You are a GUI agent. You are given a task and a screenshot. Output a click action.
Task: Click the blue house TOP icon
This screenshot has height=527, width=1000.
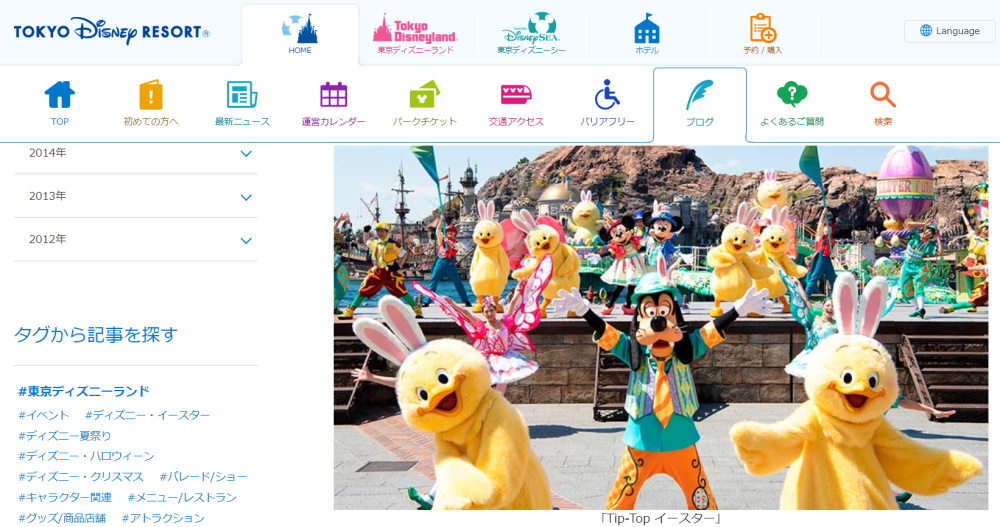pyautogui.click(x=59, y=95)
